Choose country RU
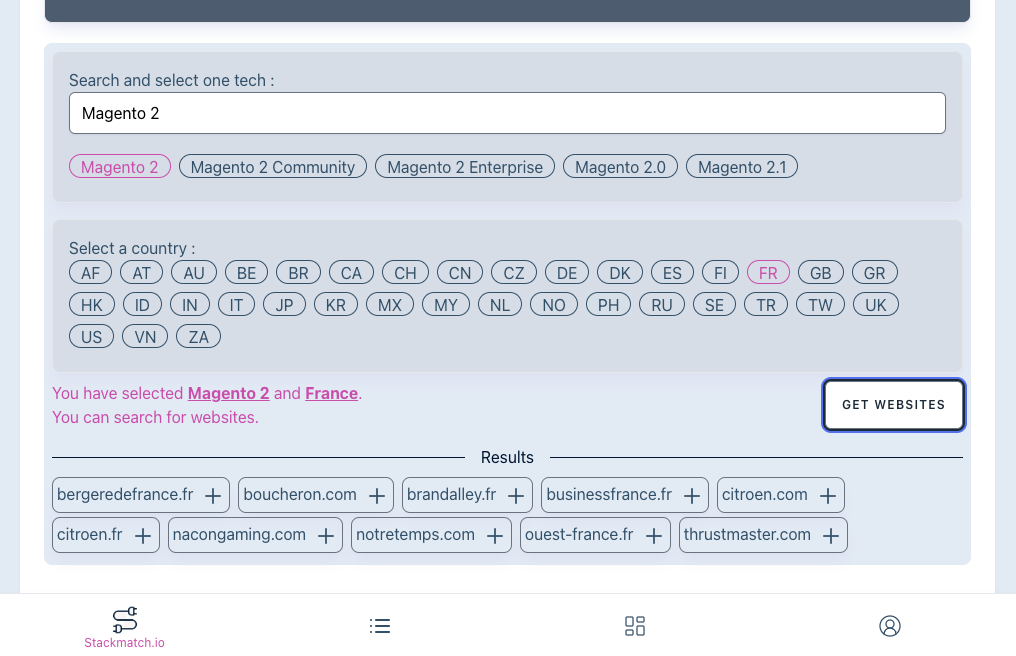The width and height of the screenshot is (1016, 656). pyautogui.click(x=662, y=304)
